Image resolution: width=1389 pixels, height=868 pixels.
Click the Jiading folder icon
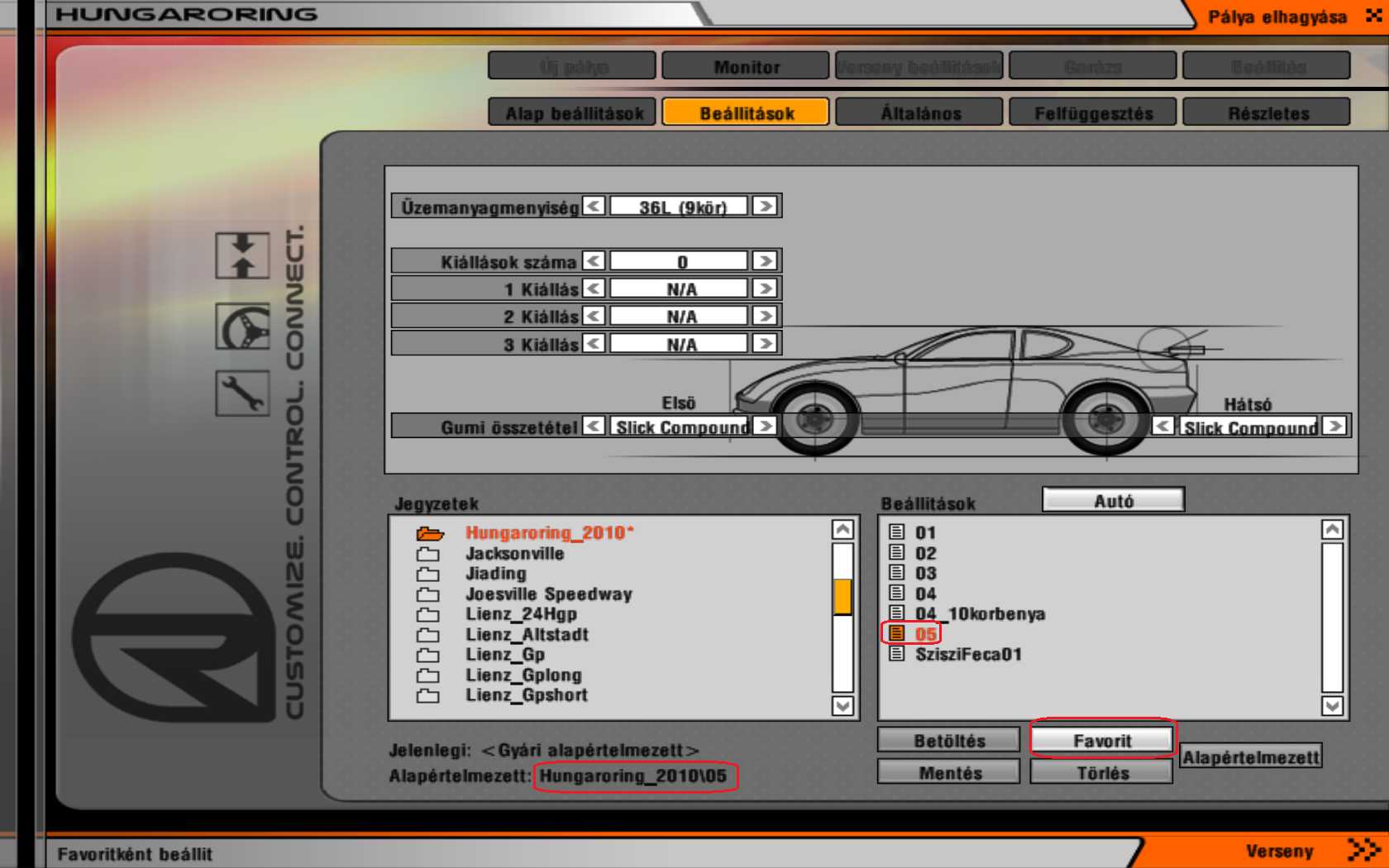pos(428,574)
